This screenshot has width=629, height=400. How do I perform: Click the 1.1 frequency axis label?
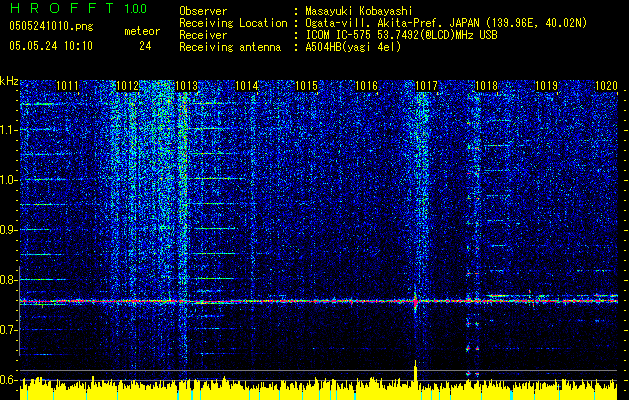pyautogui.click(x=9, y=130)
